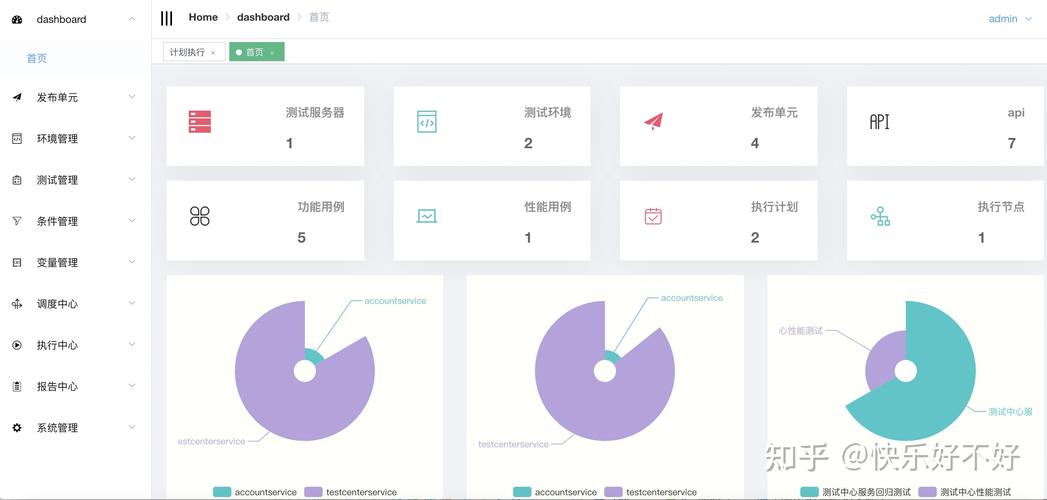This screenshot has width=1047, height=500.
Task: Click the code window icon beside 环境管理
Action: tap(17, 138)
